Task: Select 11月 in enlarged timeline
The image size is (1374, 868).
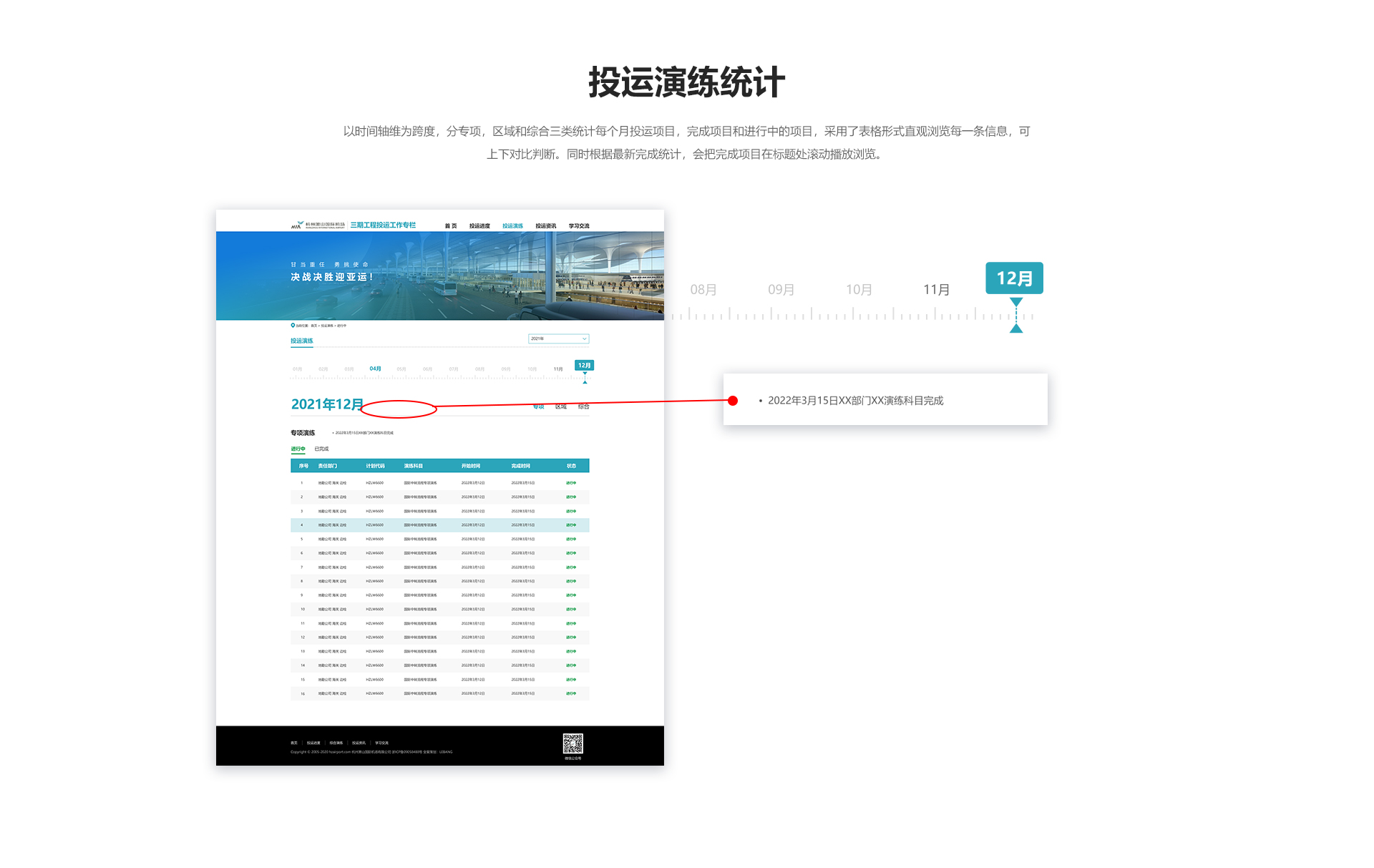Action: point(936,290)
